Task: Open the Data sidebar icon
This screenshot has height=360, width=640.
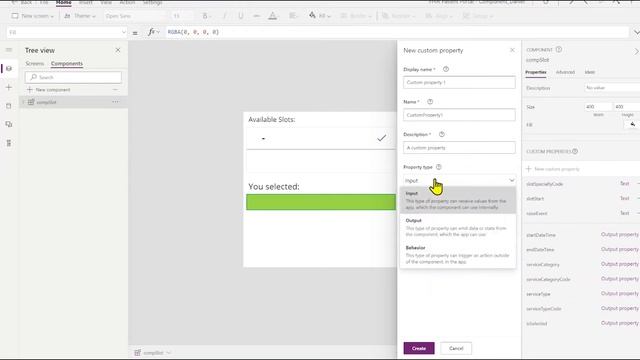Action: 9,106
